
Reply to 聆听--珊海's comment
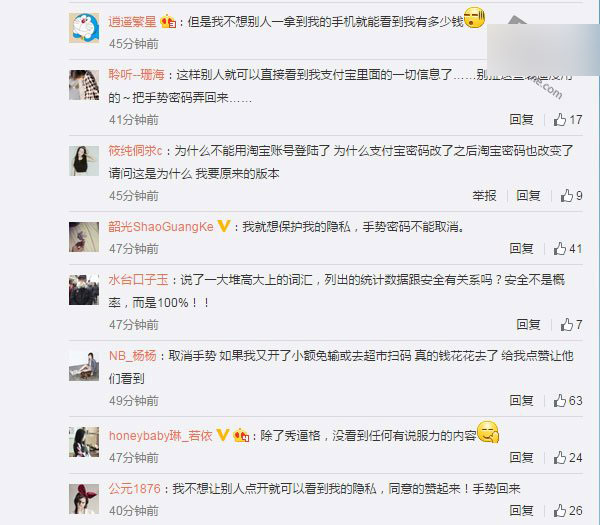pos(521,120)
